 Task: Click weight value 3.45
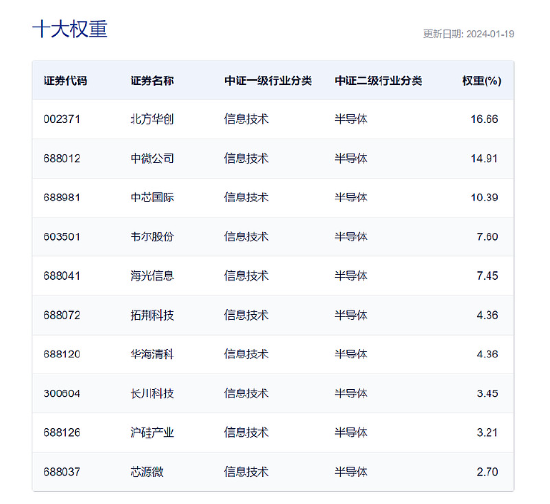[487, 394]
